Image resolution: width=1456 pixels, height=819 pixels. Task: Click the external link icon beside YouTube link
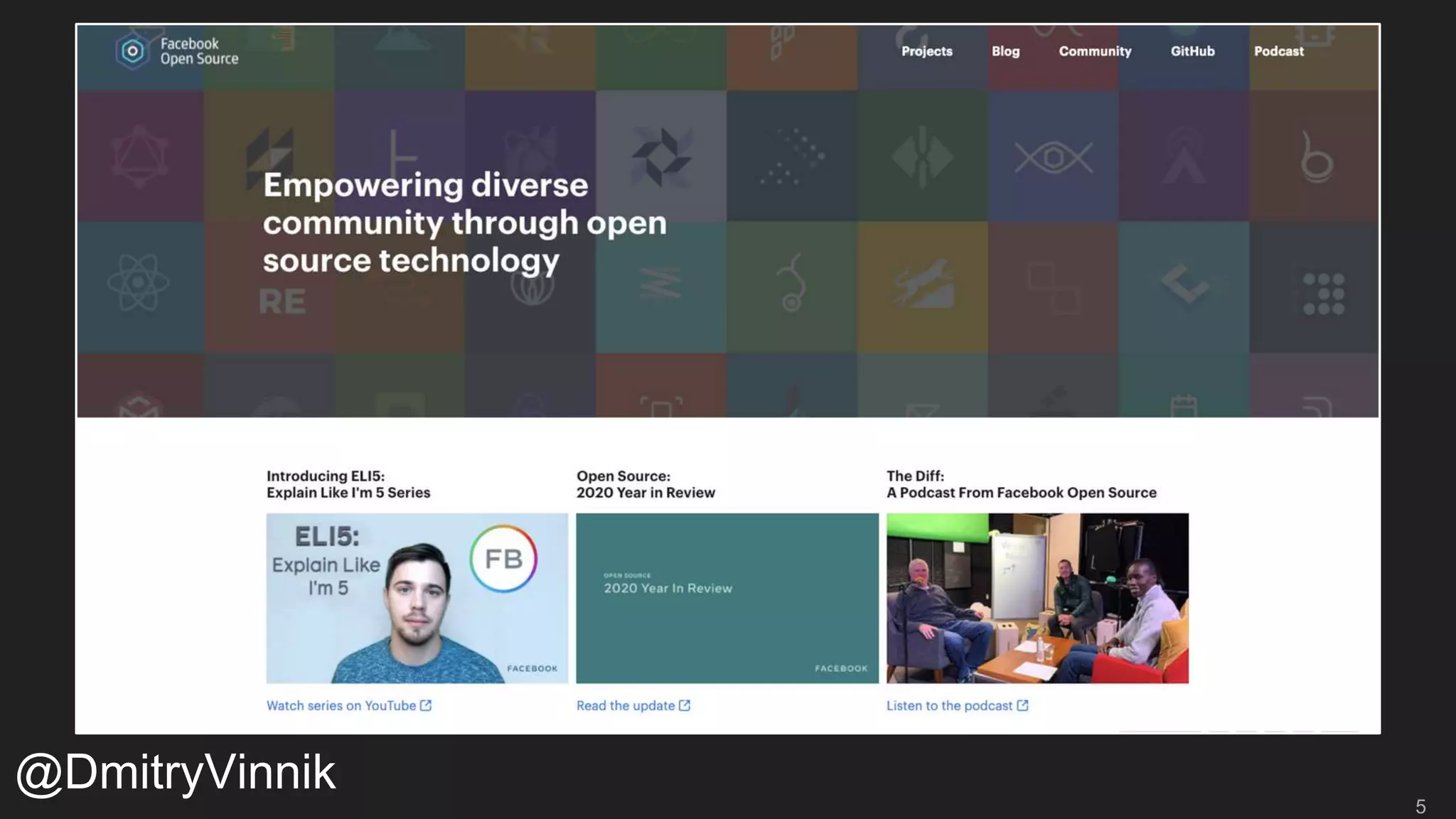[426, 705]
